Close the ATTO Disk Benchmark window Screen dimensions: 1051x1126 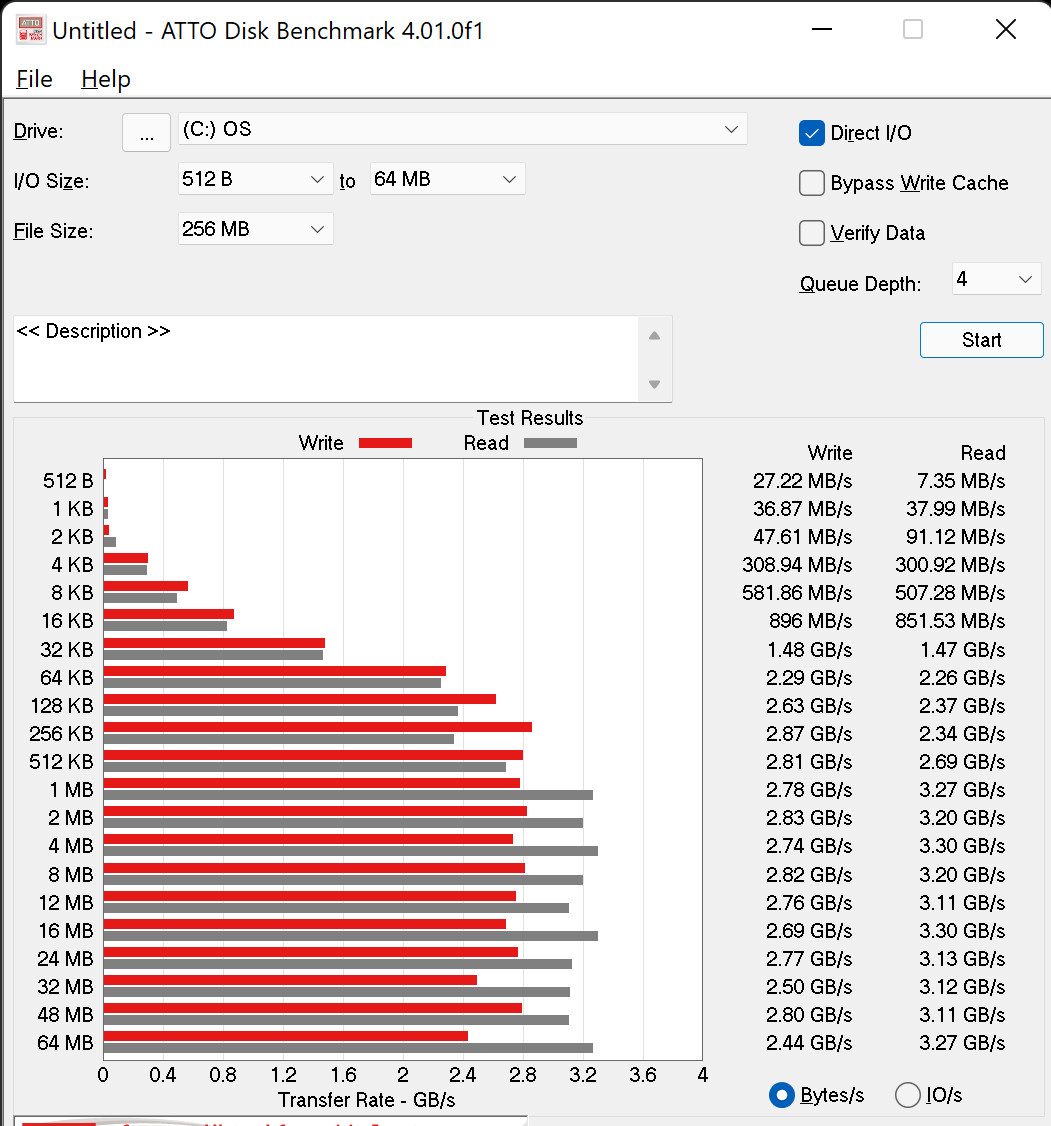coord(1006,29)
